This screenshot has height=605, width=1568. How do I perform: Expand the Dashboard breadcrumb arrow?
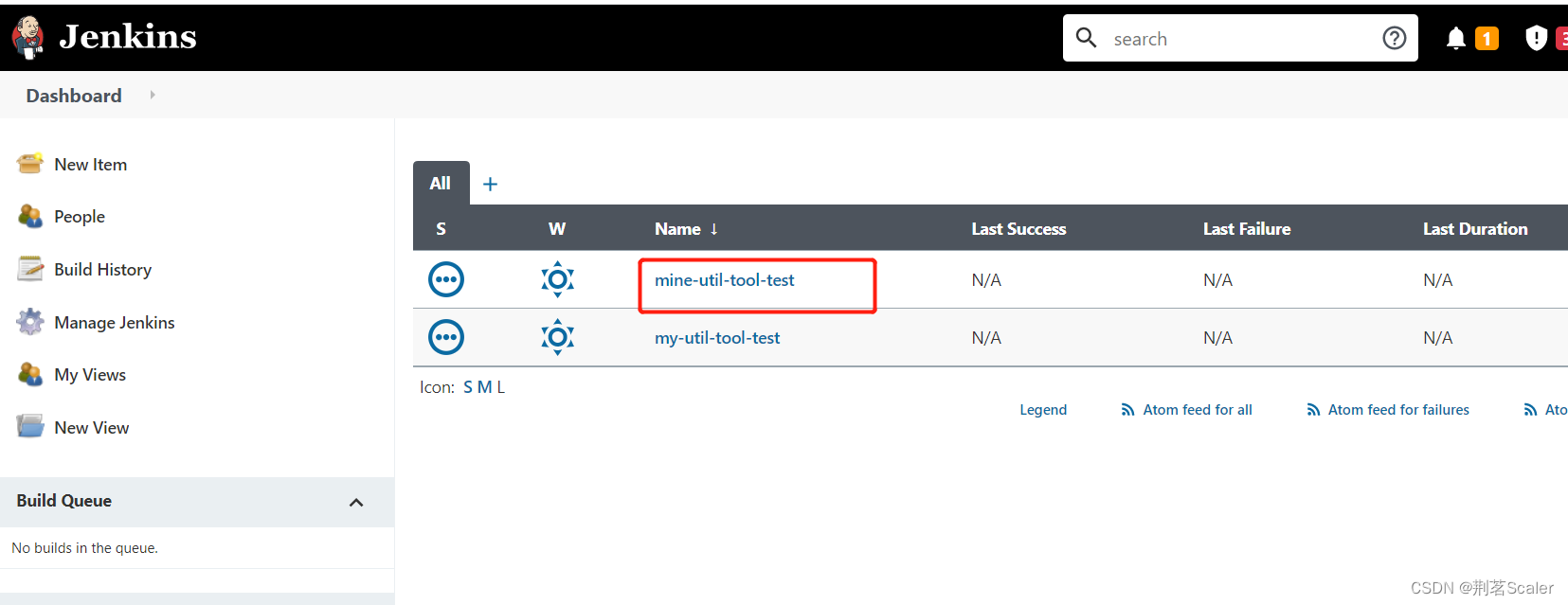(x=153, y=95)
